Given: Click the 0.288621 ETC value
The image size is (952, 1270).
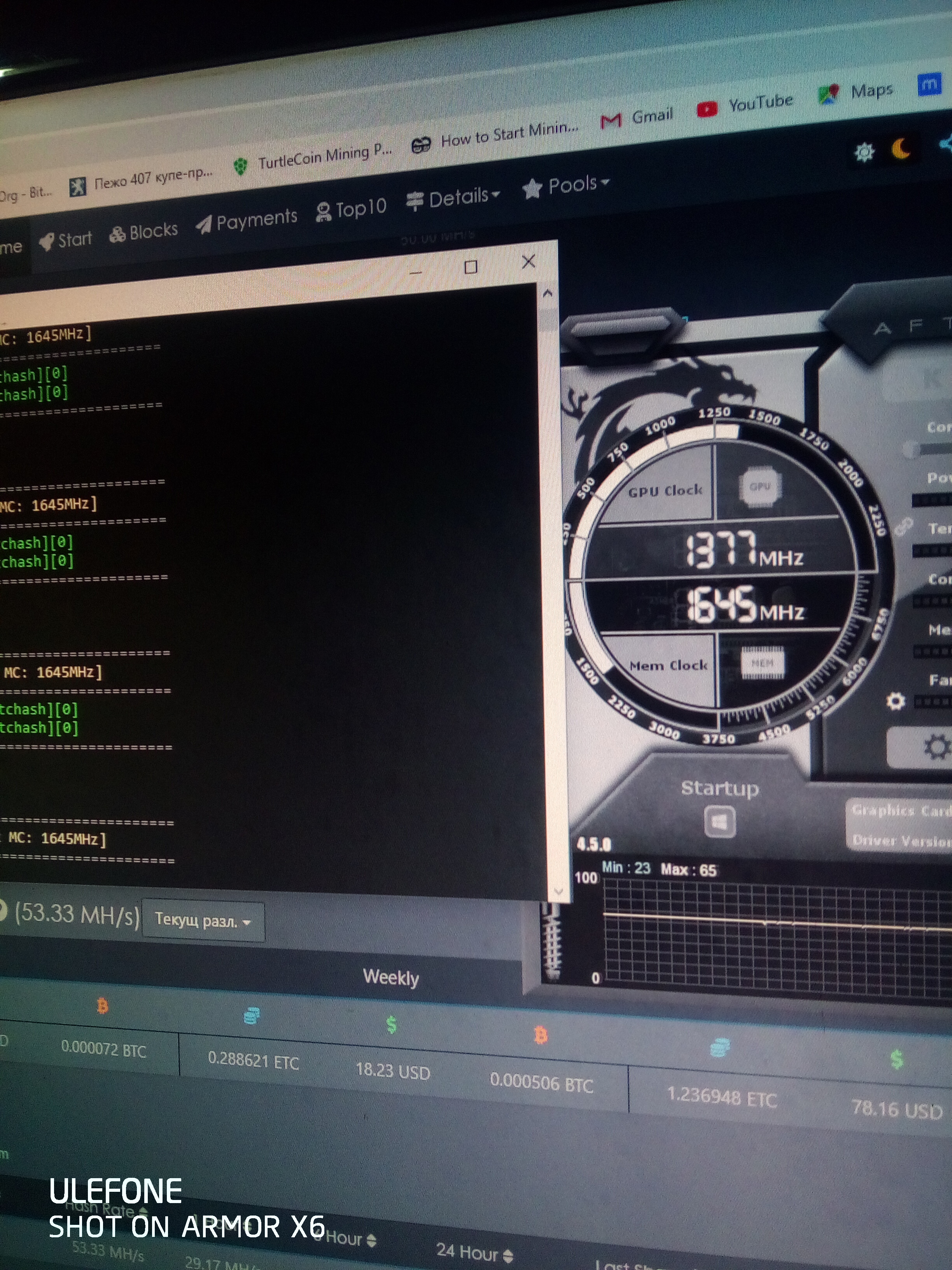Looking at the screenshot, I should 253,1060.
